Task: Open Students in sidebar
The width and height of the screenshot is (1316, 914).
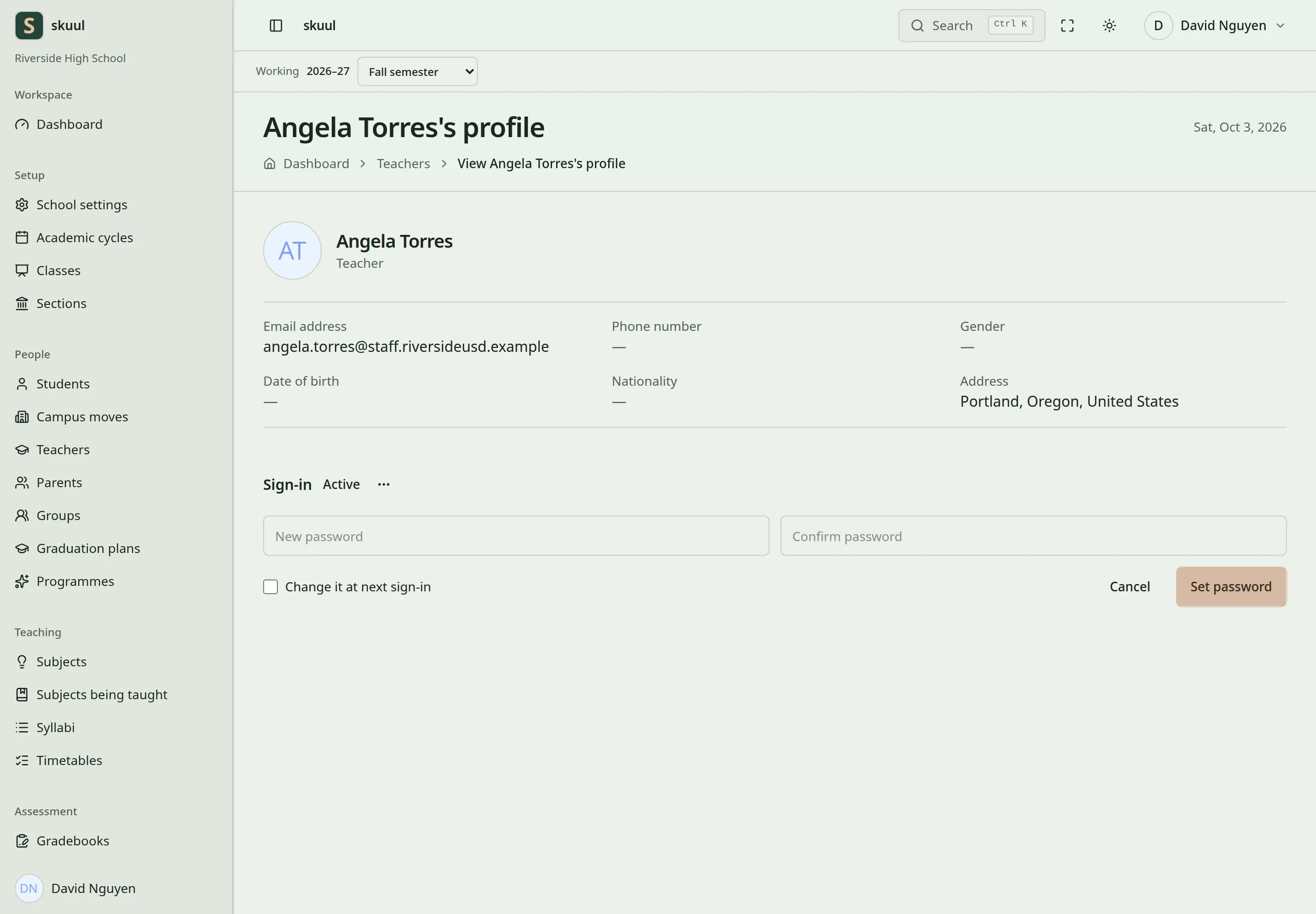Action: 63,384
